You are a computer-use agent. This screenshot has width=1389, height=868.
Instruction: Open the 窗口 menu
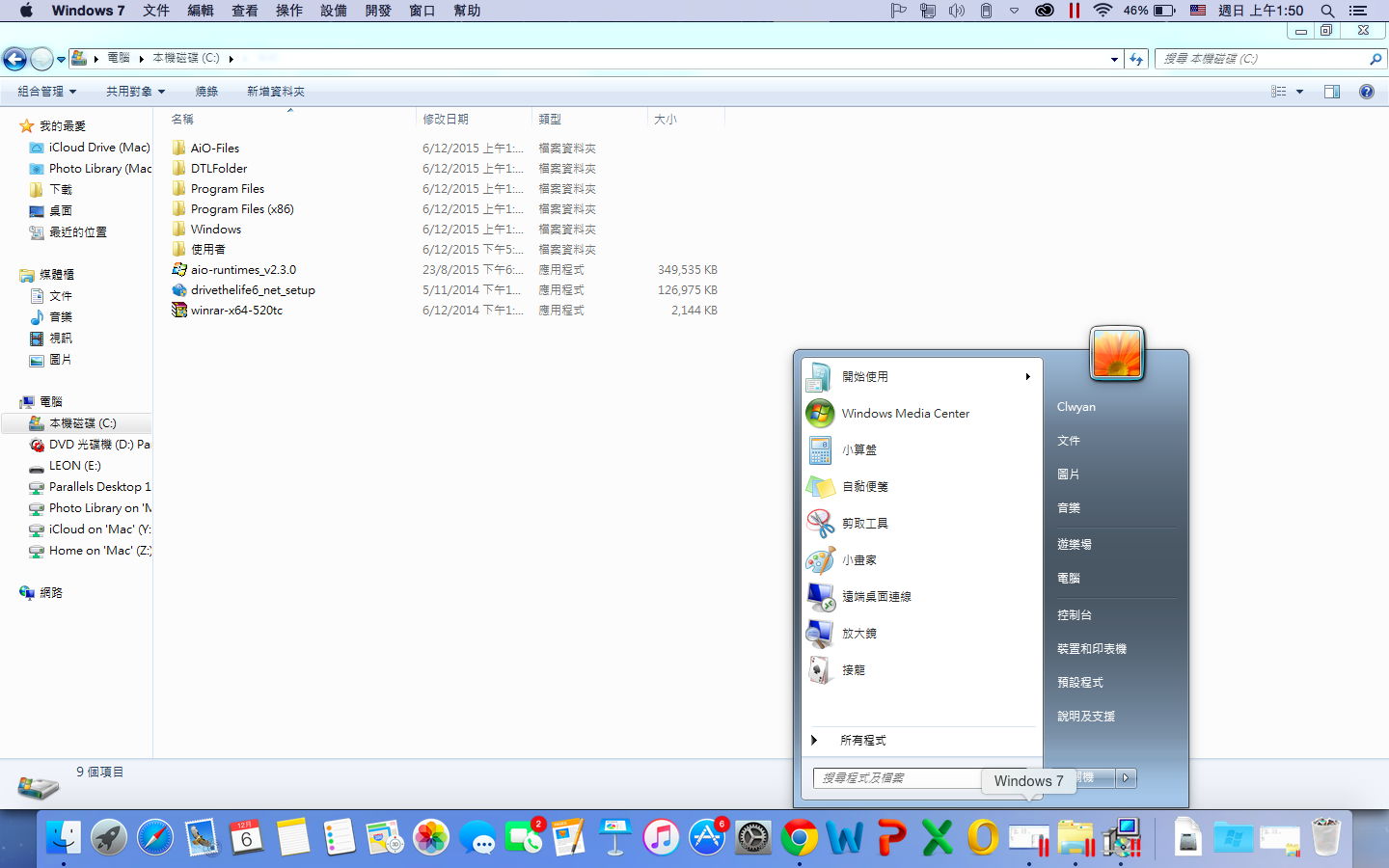(x=422, y=11)
